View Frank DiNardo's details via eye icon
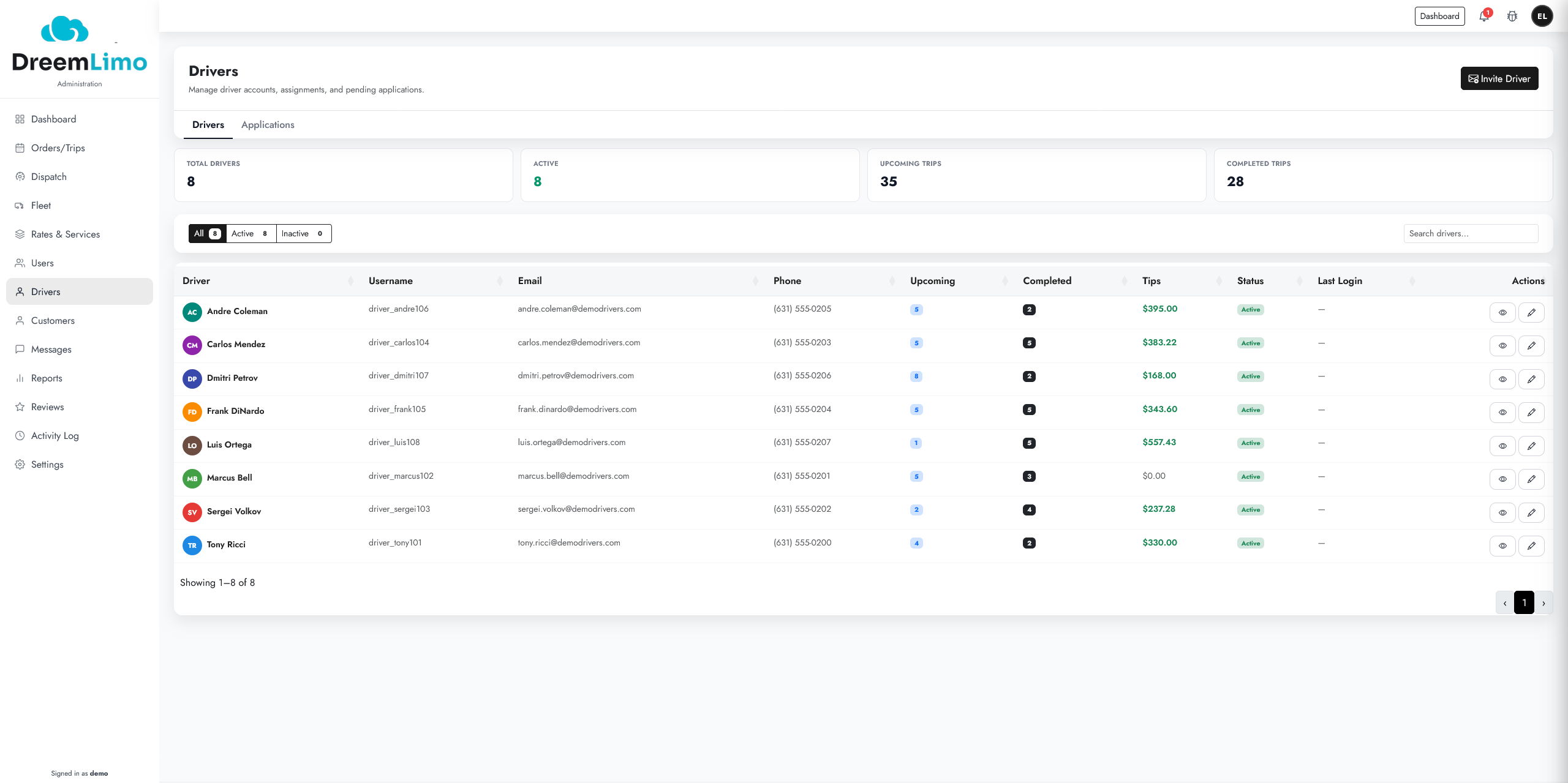Viewport: 1568px width, 783px height. 1502,413
